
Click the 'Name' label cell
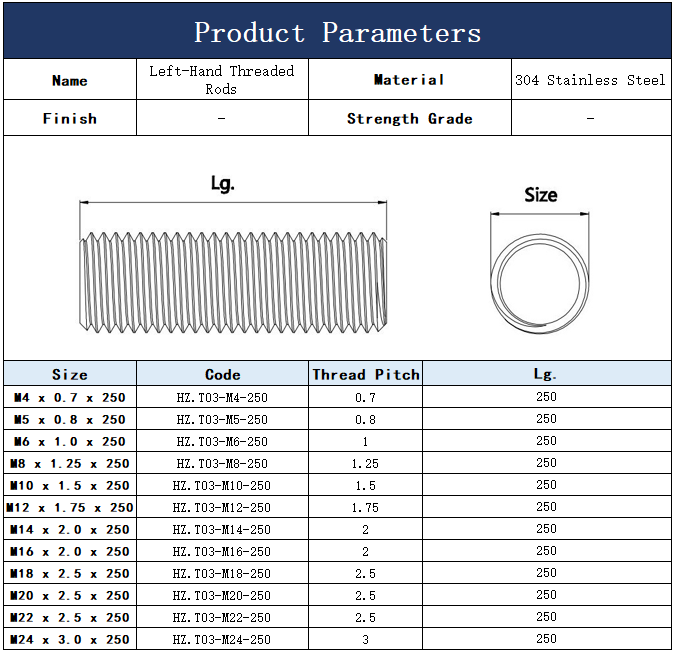70,80
